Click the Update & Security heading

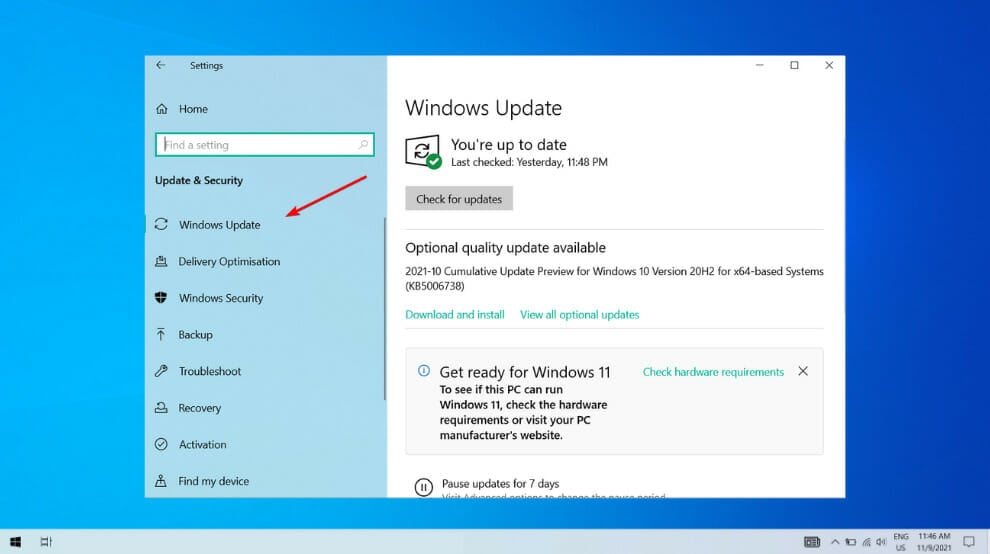click(x=199, y=180)
